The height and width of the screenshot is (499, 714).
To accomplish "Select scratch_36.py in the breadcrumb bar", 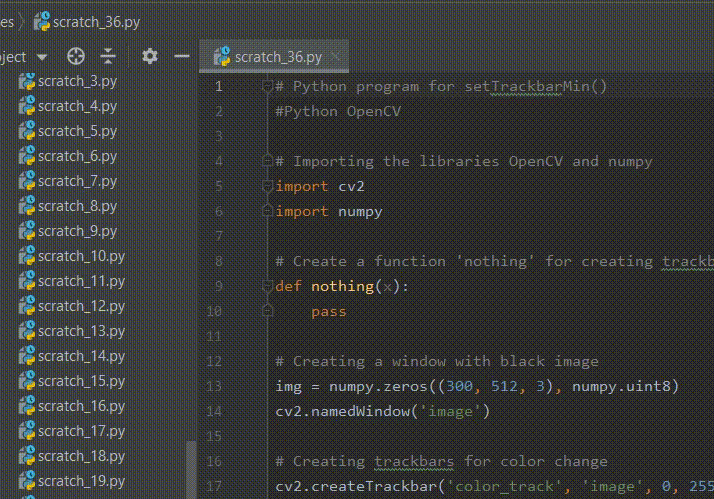I will pyautogui.click(x=96, y=20).
